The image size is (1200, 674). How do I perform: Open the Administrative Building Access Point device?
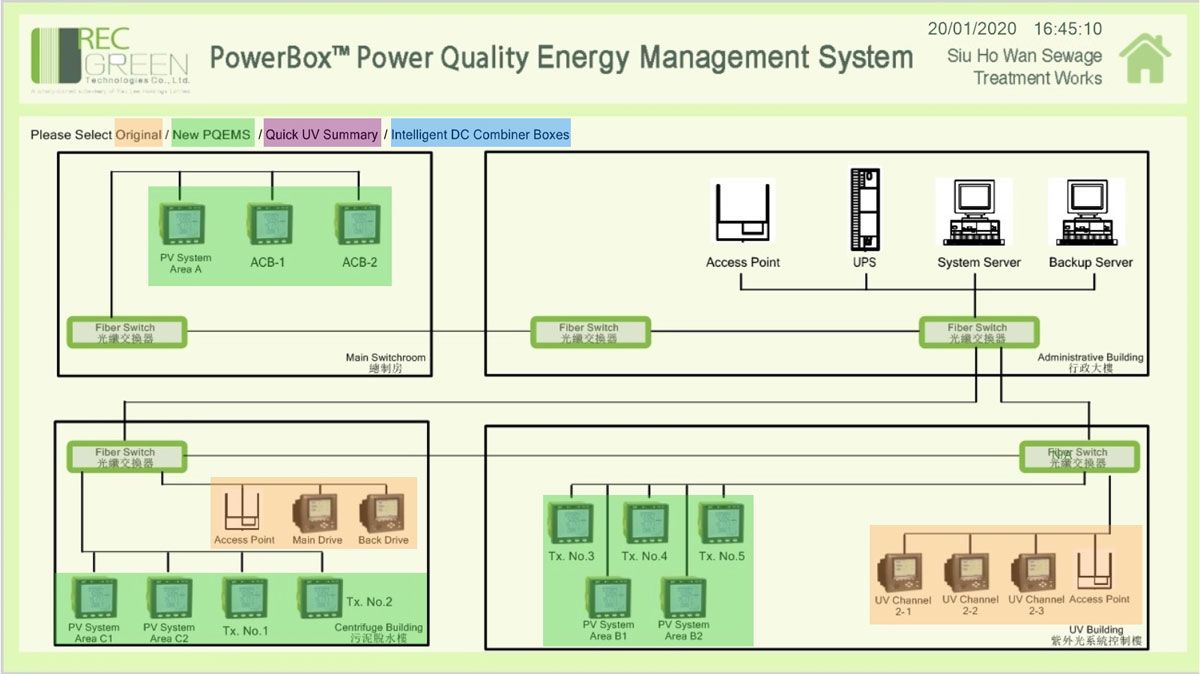(743, 211)
